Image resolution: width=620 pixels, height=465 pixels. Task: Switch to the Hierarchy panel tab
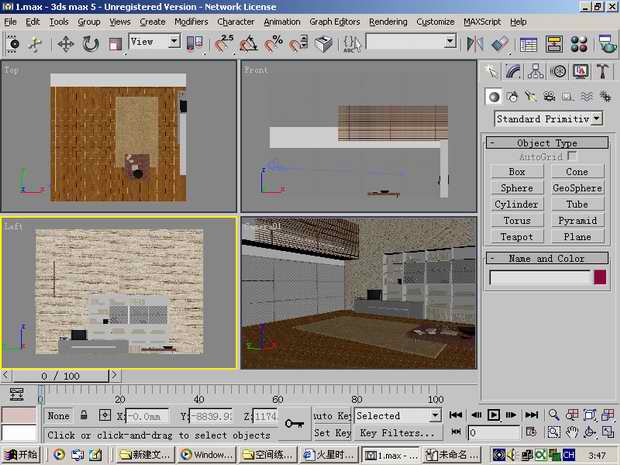tap(535, 72)
